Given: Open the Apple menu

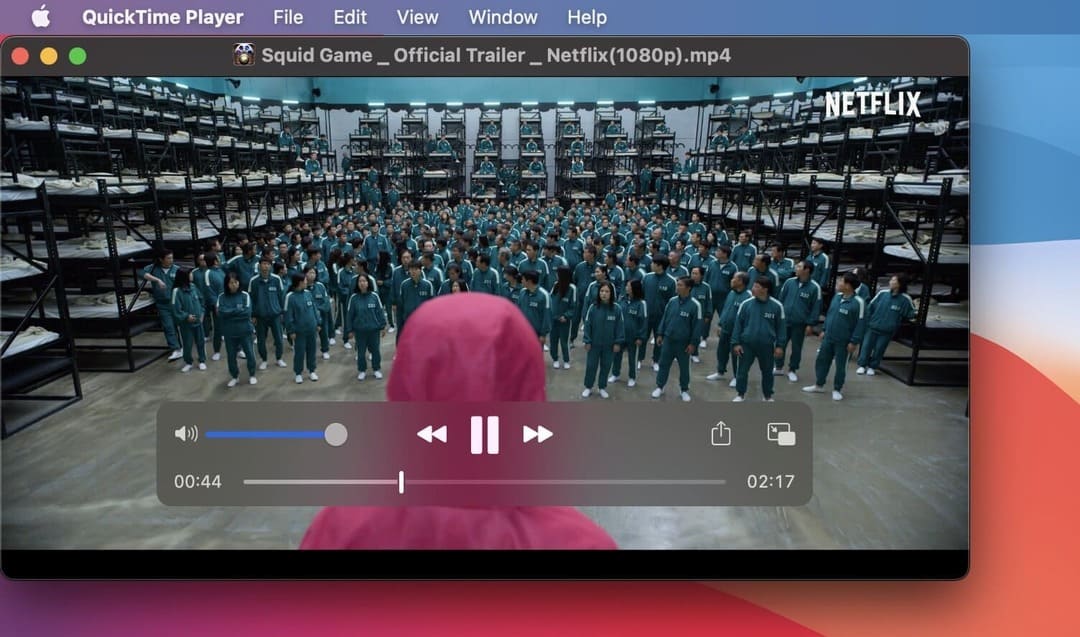Looking at the screenshot, I should coord(41,17).
